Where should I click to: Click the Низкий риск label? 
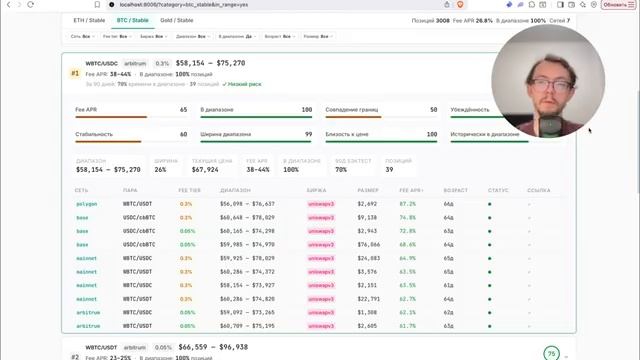click(242, 84)
